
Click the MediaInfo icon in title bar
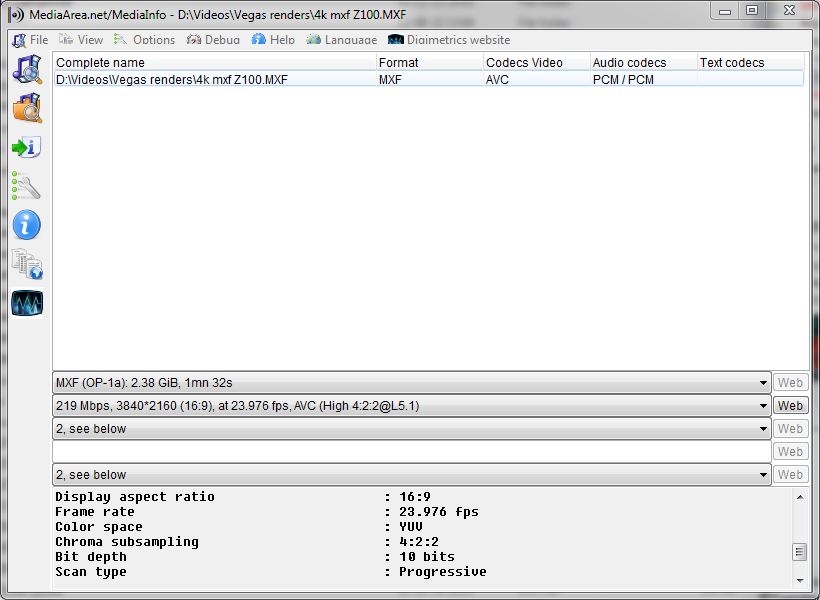pos(16,14)
